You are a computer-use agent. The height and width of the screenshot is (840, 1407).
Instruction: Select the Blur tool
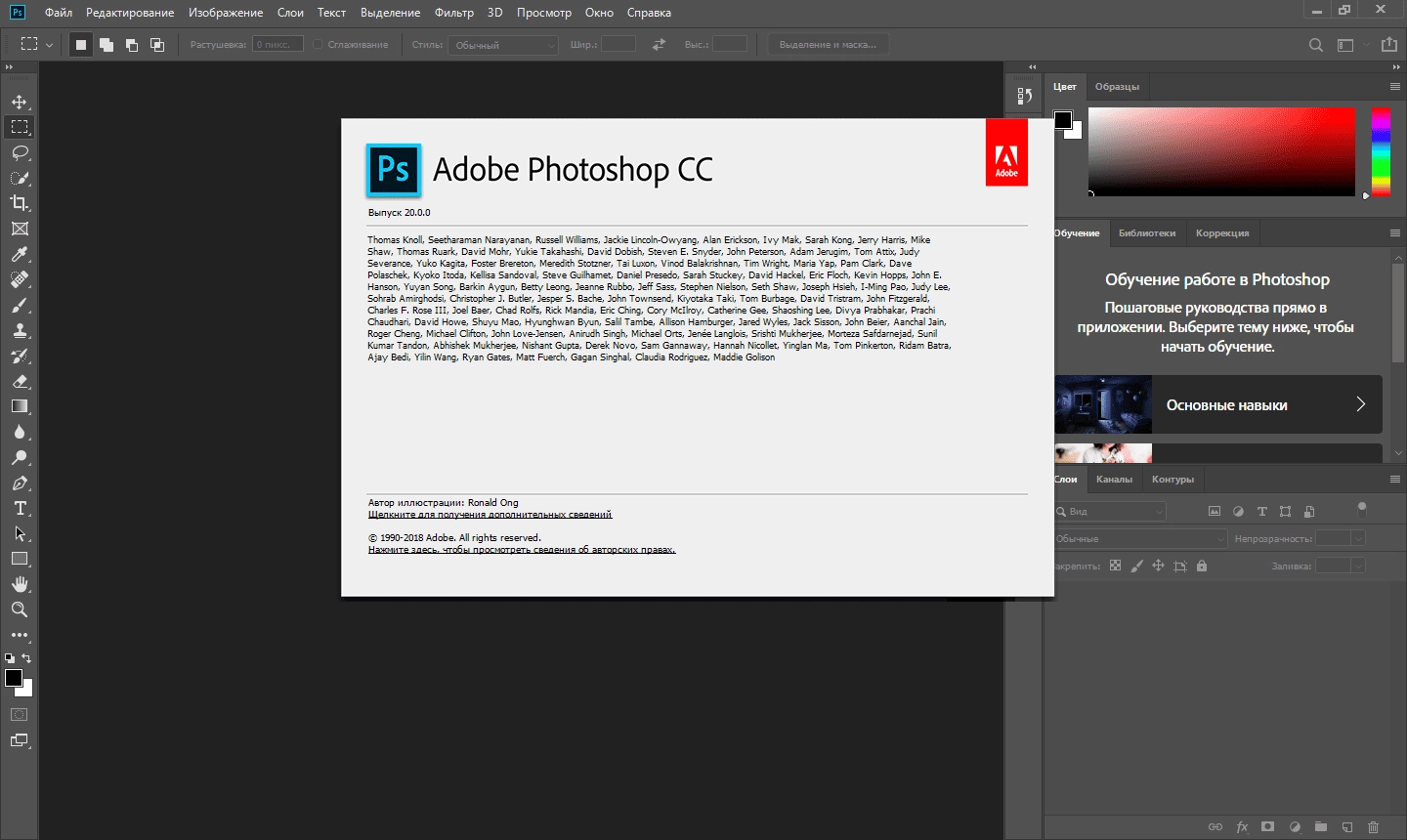coord(20,432)
